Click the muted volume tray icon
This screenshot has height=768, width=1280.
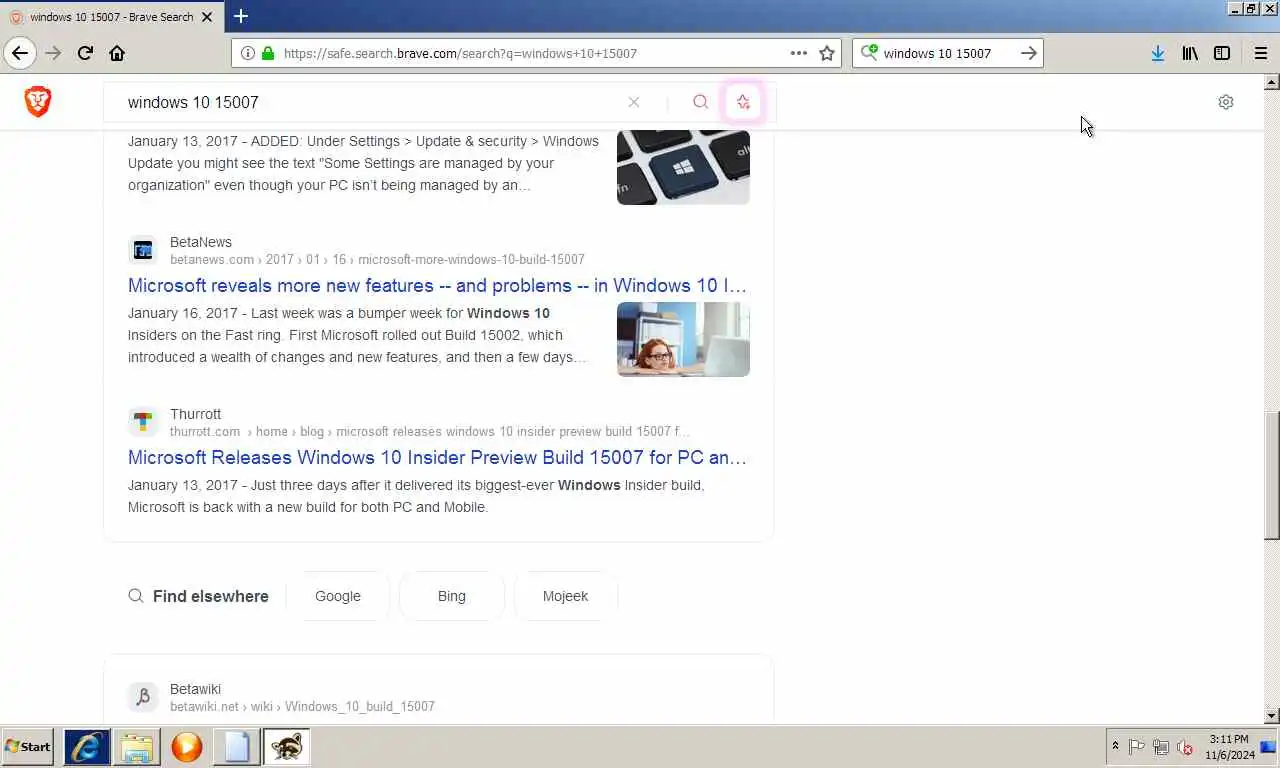pyautogui.click(x=1185, y=747)
